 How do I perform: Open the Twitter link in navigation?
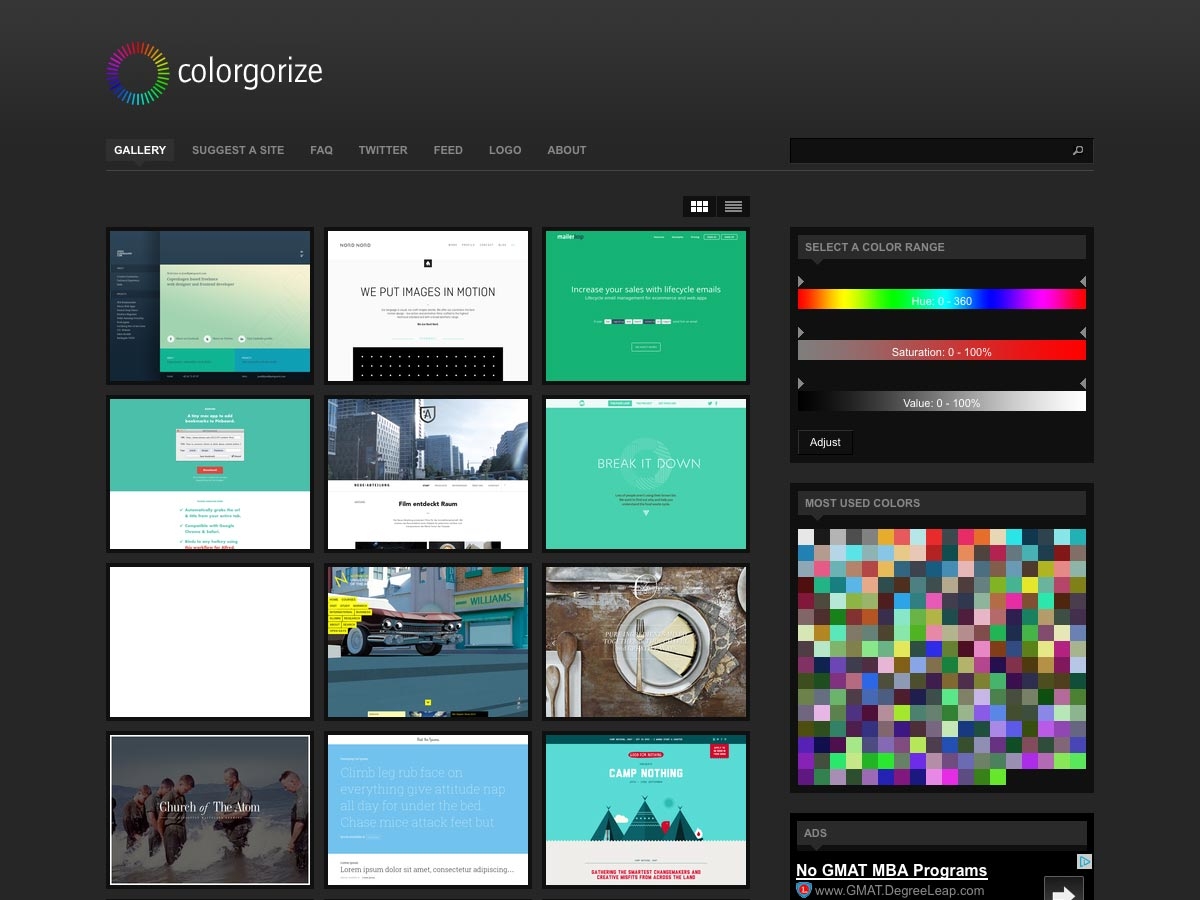point(383,150)
